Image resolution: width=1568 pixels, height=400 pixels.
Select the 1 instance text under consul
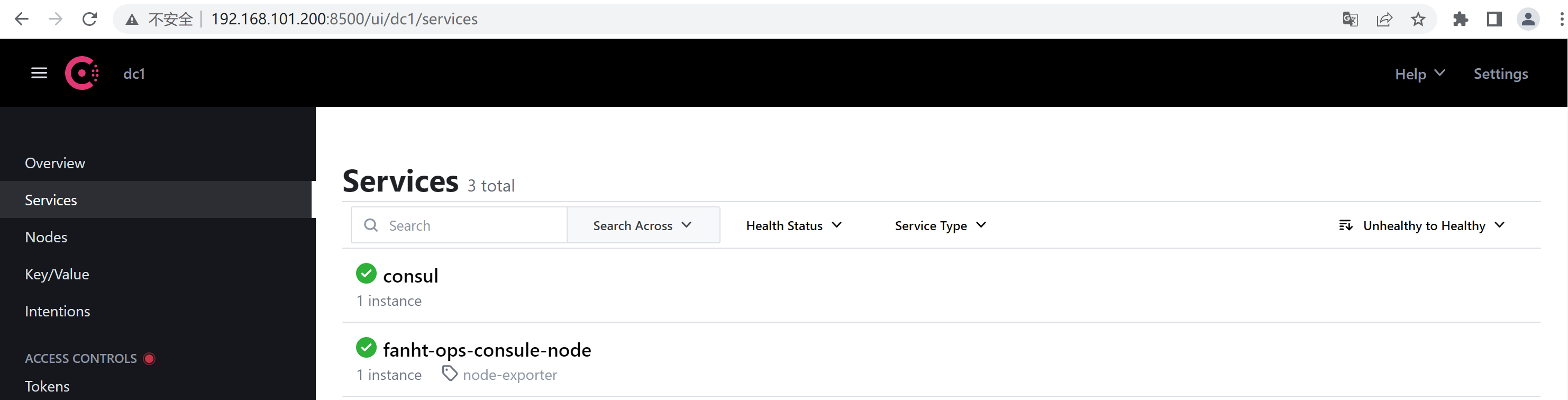[x=389, y=301]
